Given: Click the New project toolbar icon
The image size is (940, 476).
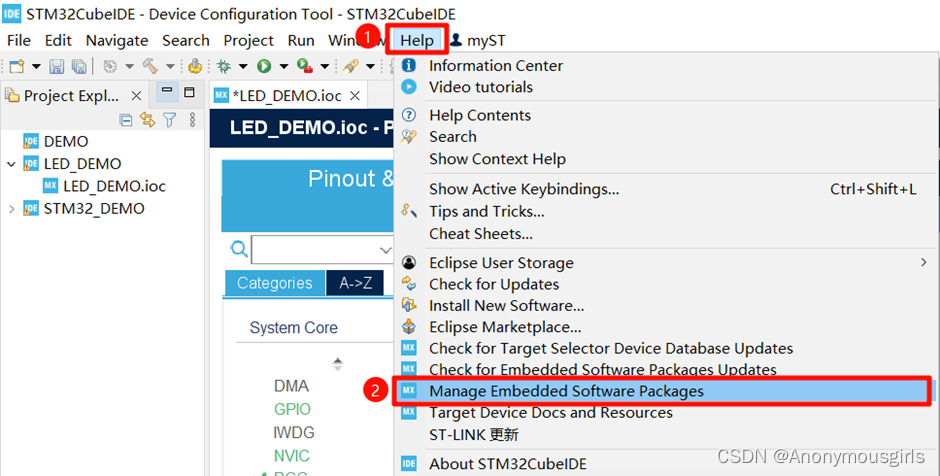Looking at the screenshot, I should (16, 66).
